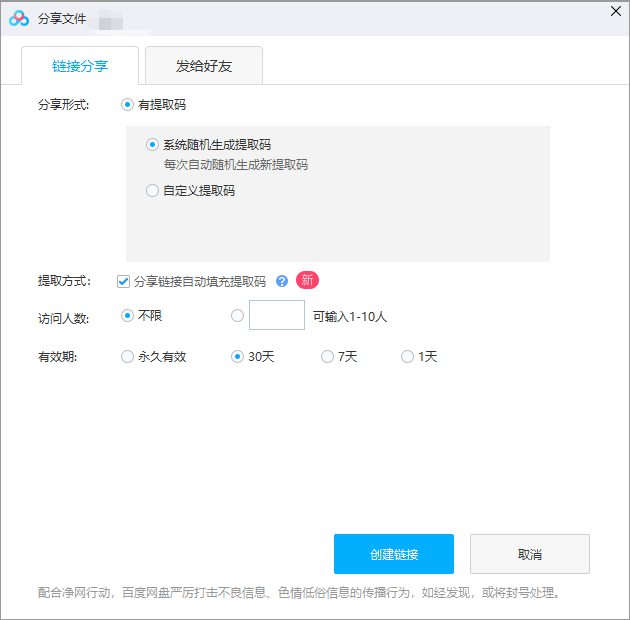The width and height of the screenshot is (630, 620).
Task: Set validity to 永久有效
Action: pyautogui.click(x=127, y=356)
